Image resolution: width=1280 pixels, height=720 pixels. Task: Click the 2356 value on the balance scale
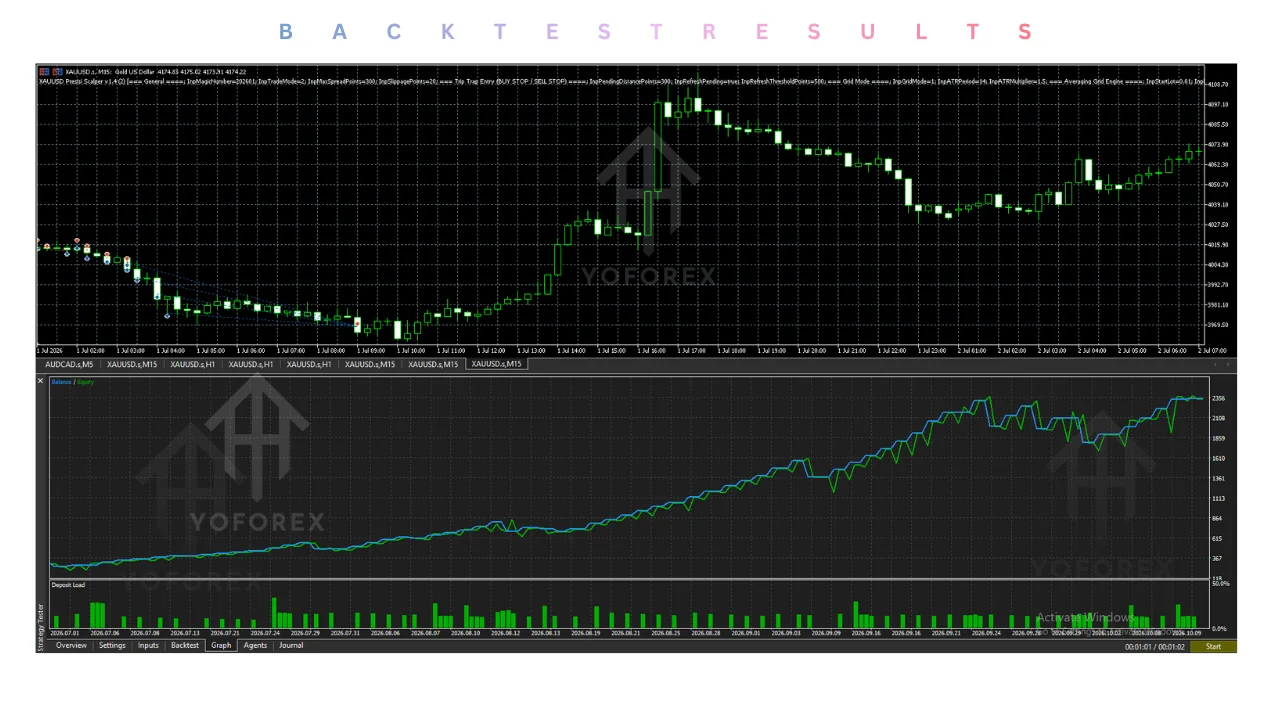coord(1218,398)
